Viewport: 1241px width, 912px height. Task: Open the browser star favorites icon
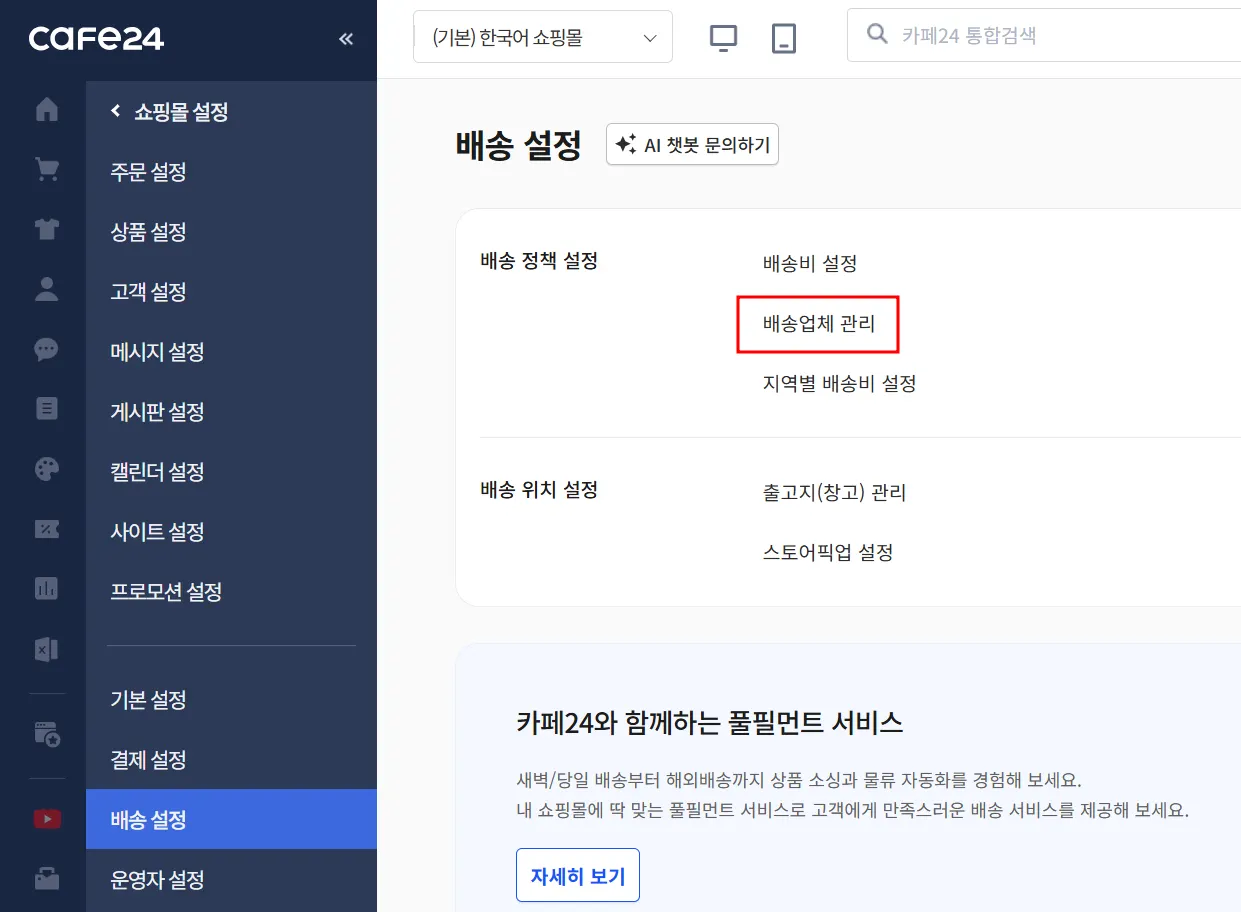pos(47,735)
